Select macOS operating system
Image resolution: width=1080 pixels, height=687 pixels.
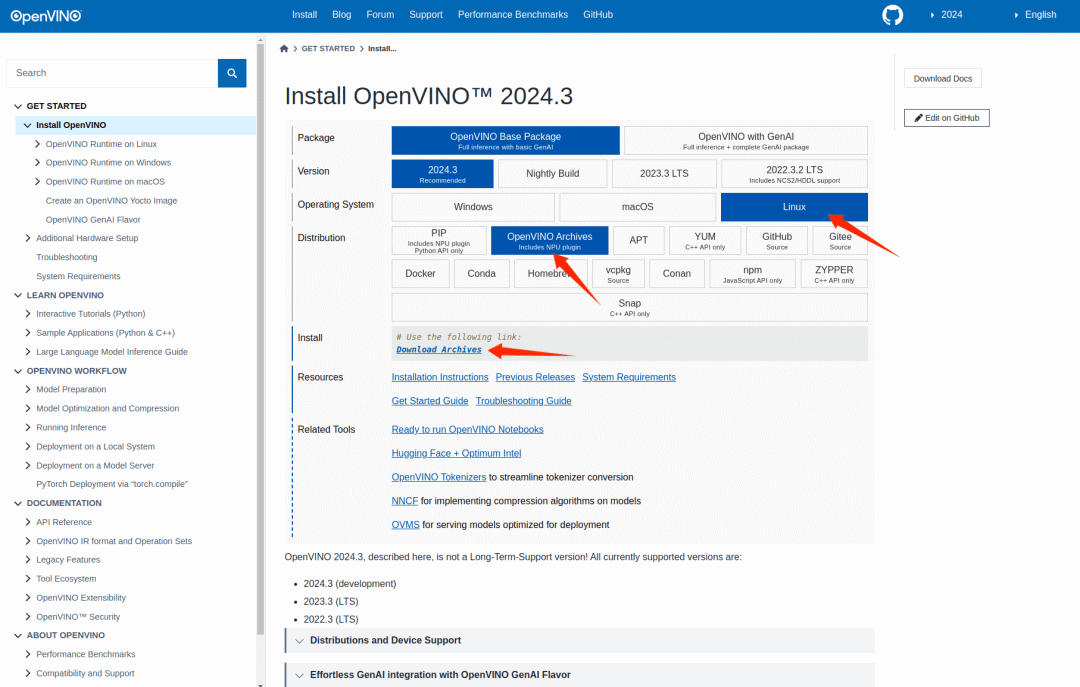click(x=638, y=207)
